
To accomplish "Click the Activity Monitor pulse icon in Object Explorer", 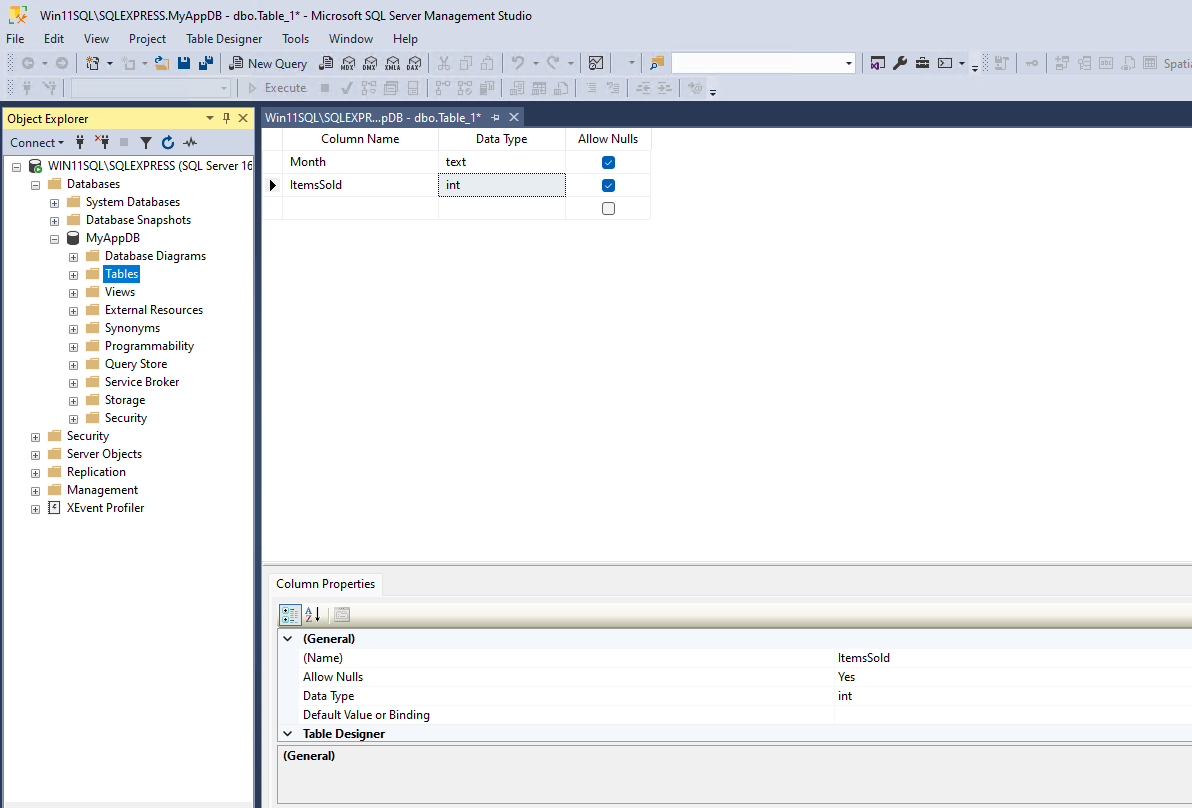I will click(190, 142).
